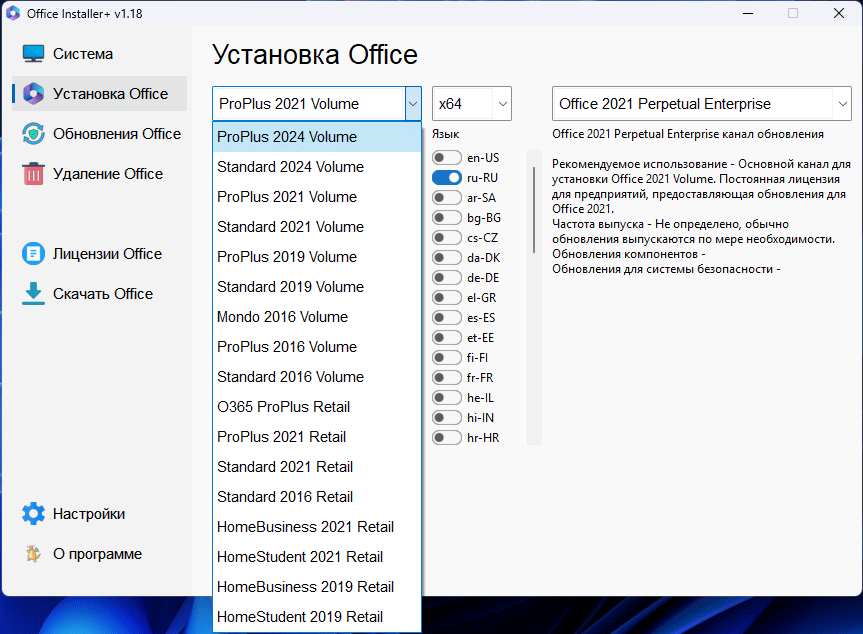Viewport: 863px width, 634px height.
Task: Pick HomeBusiness 2021 Retail option
Action: click(x=316, y=527)
